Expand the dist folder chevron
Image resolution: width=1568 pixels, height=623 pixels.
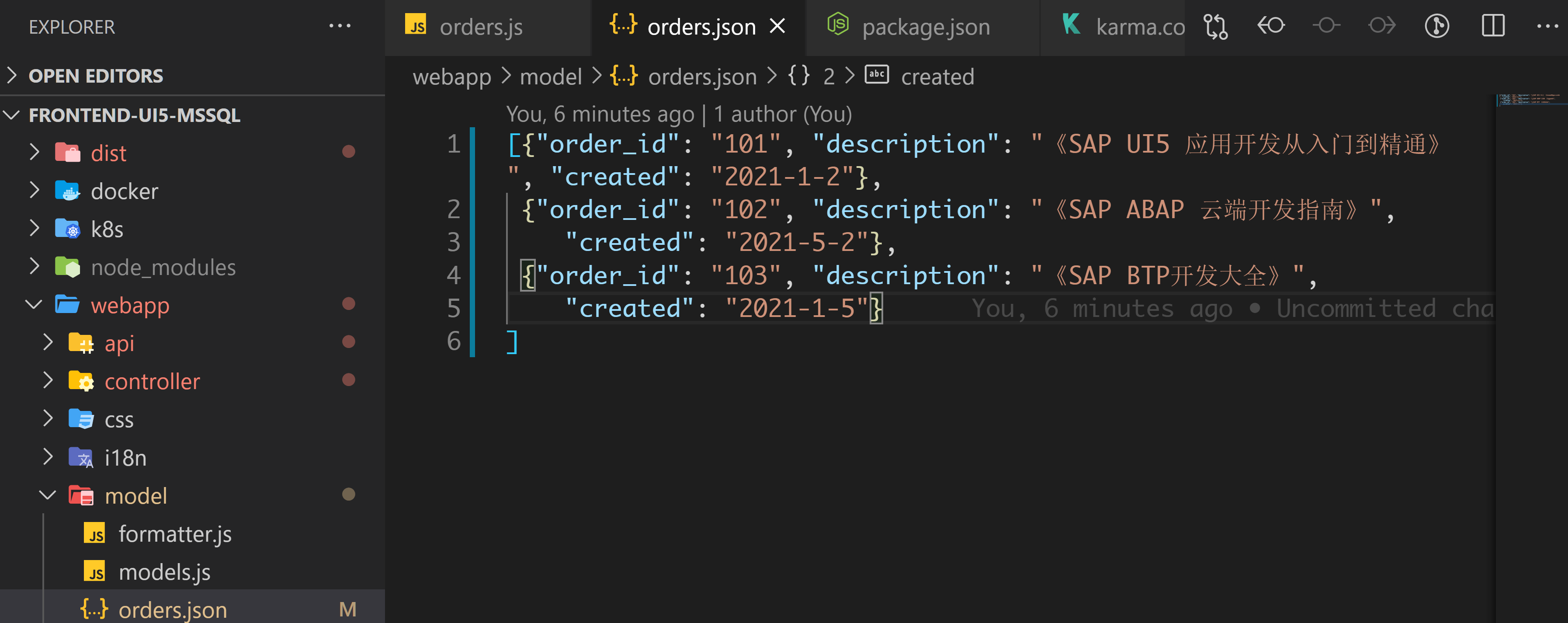[x=35, y=152]
